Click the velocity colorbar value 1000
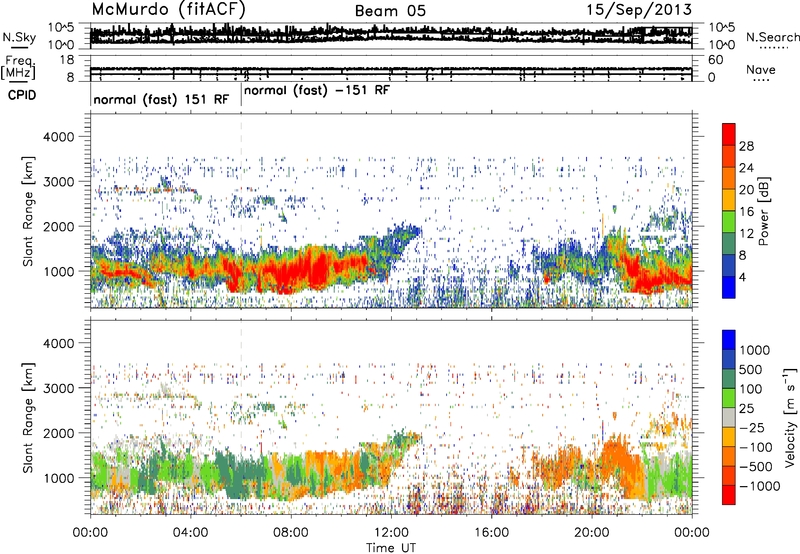 (x=755, y=350)
